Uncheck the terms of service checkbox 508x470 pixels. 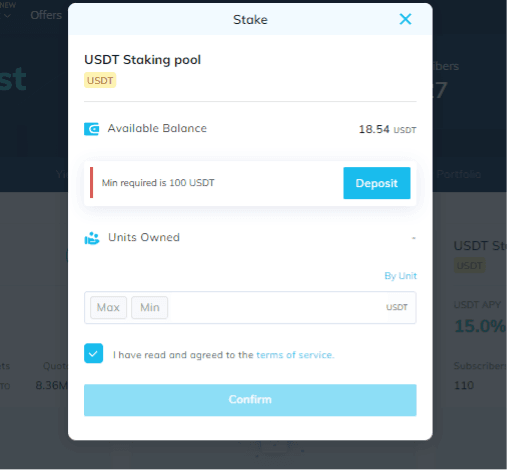93,353
